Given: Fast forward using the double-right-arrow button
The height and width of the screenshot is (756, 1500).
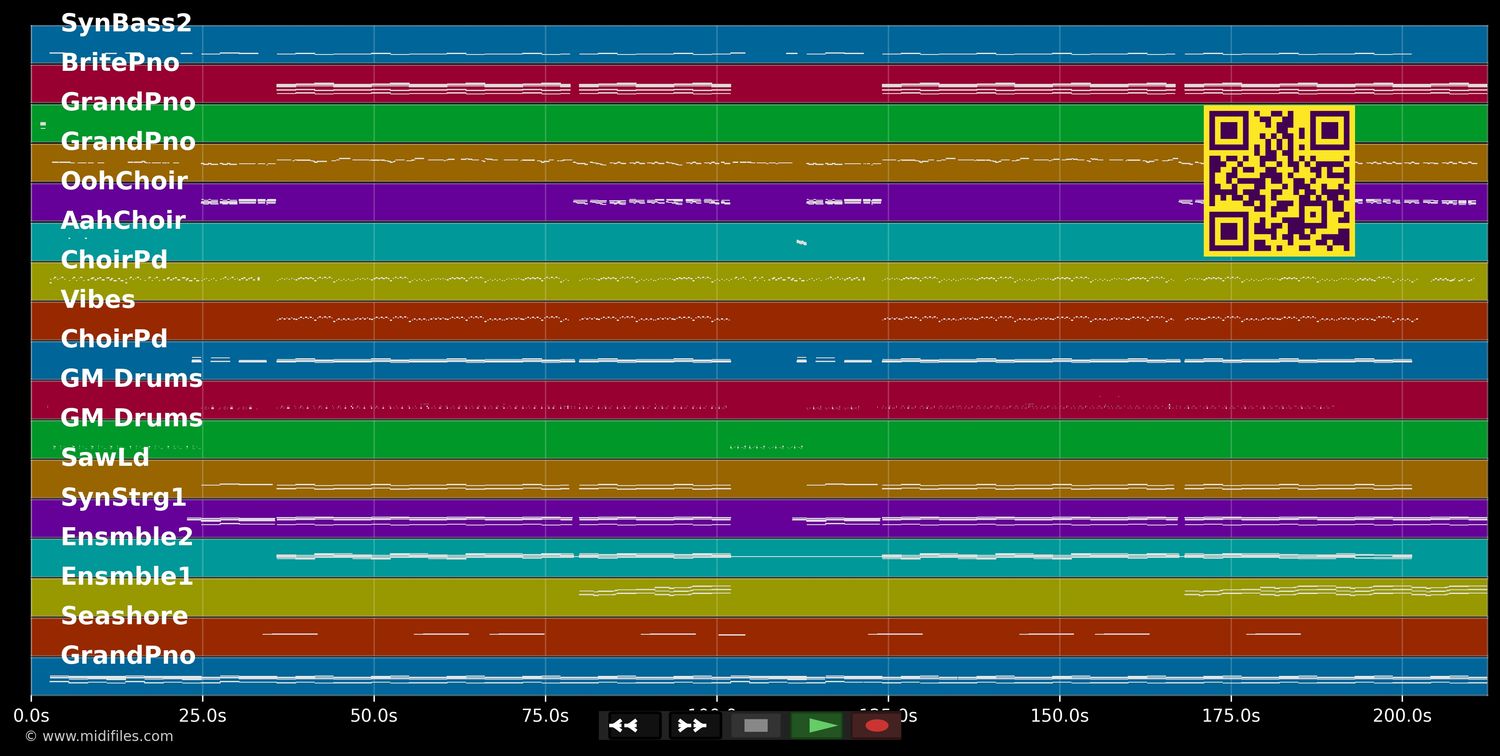Looking at the screenshot, I should 693,725.
